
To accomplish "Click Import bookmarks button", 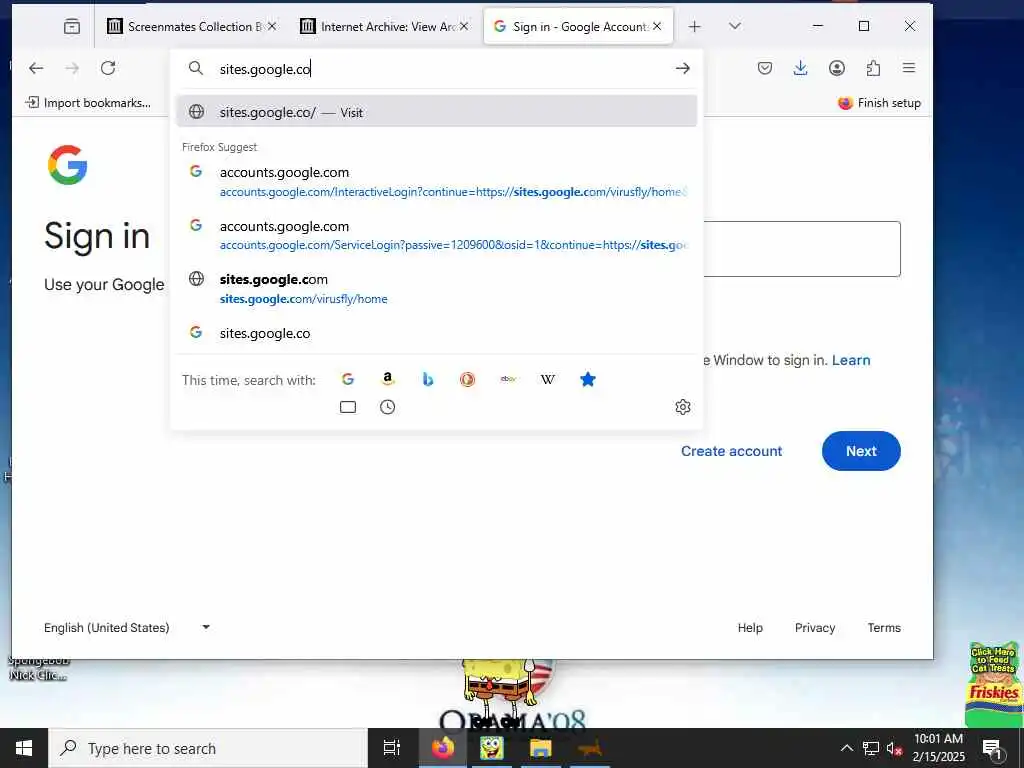I will pos(88,103).
